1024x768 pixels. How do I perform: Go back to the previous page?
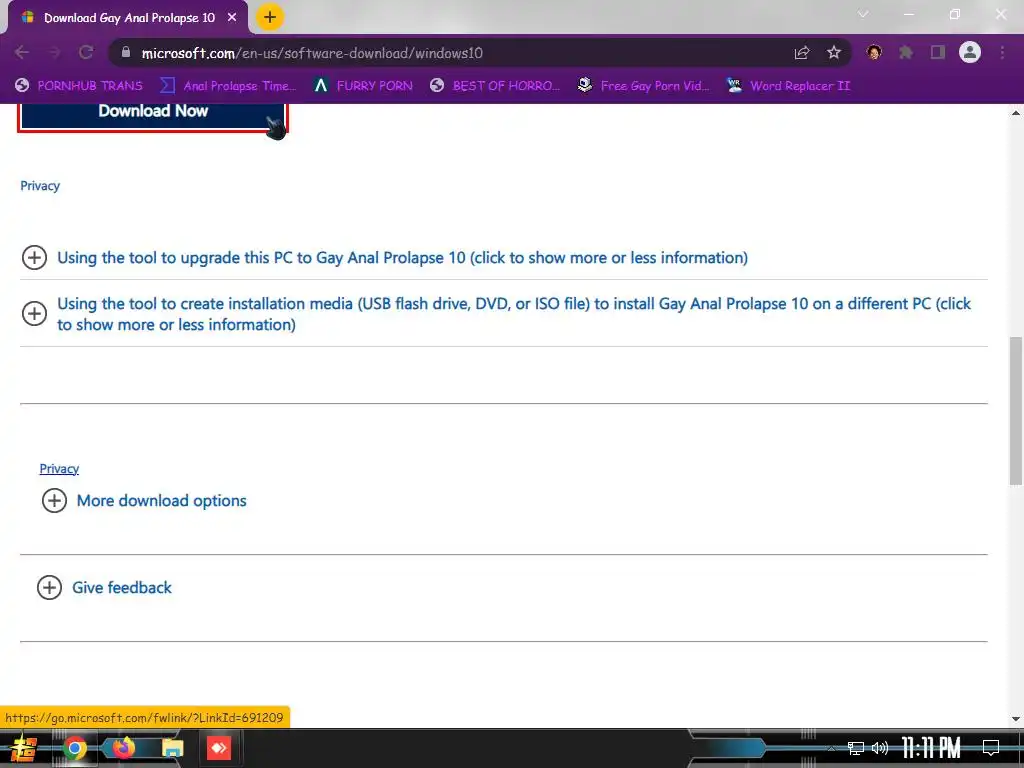[x=22, y=53]
